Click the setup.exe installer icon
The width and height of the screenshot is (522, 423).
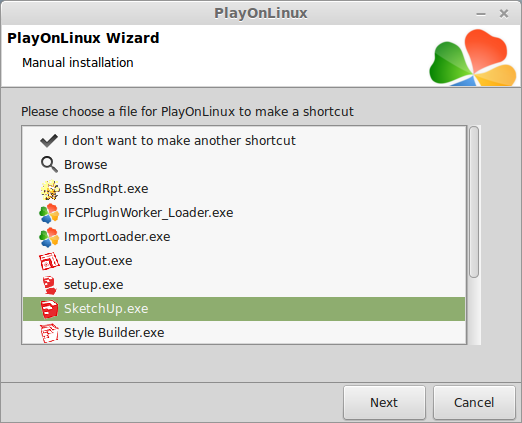49,285
